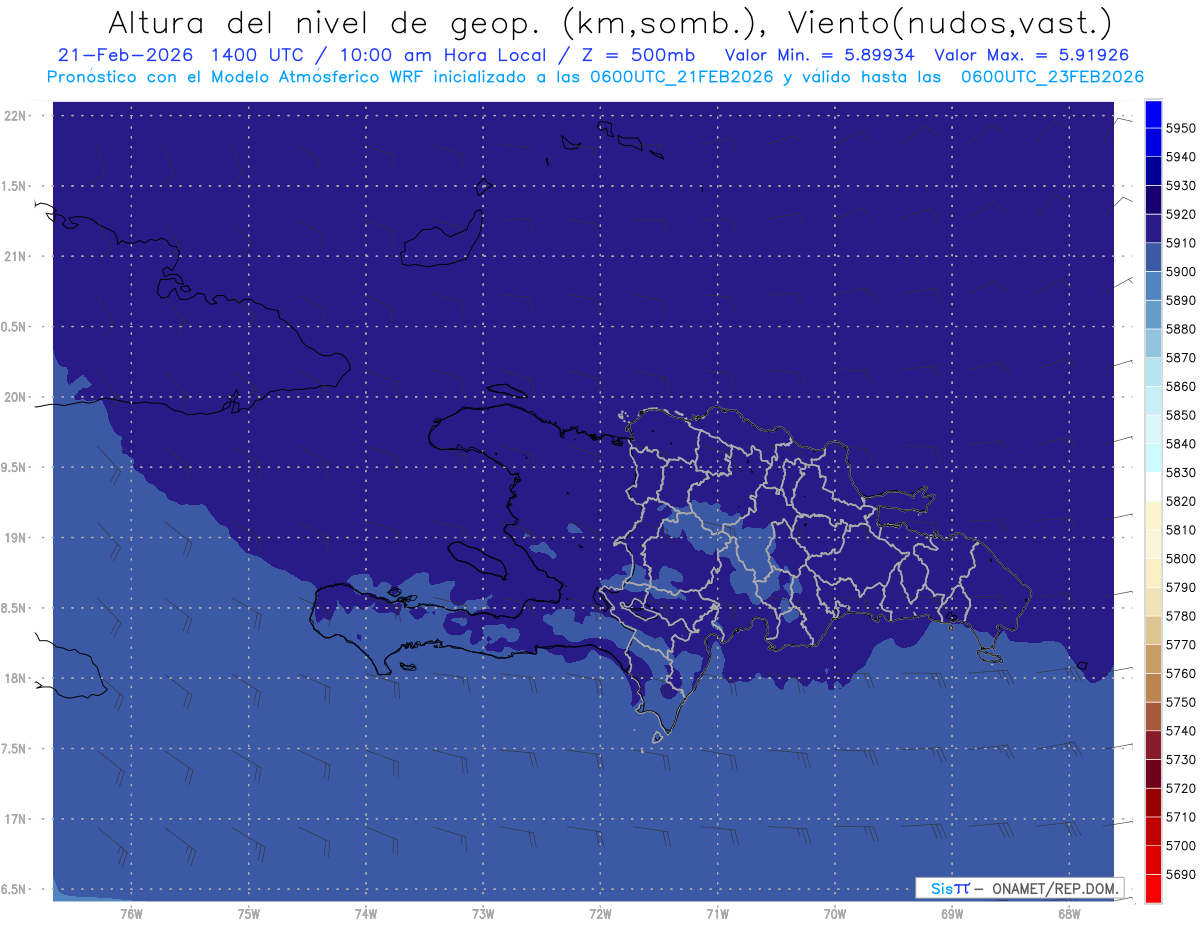1200x927 pixels.
Task: Click the '0600UTC_23FEB2026' valid-until text
Action: pyautogui.click(x=1052, y=76)
